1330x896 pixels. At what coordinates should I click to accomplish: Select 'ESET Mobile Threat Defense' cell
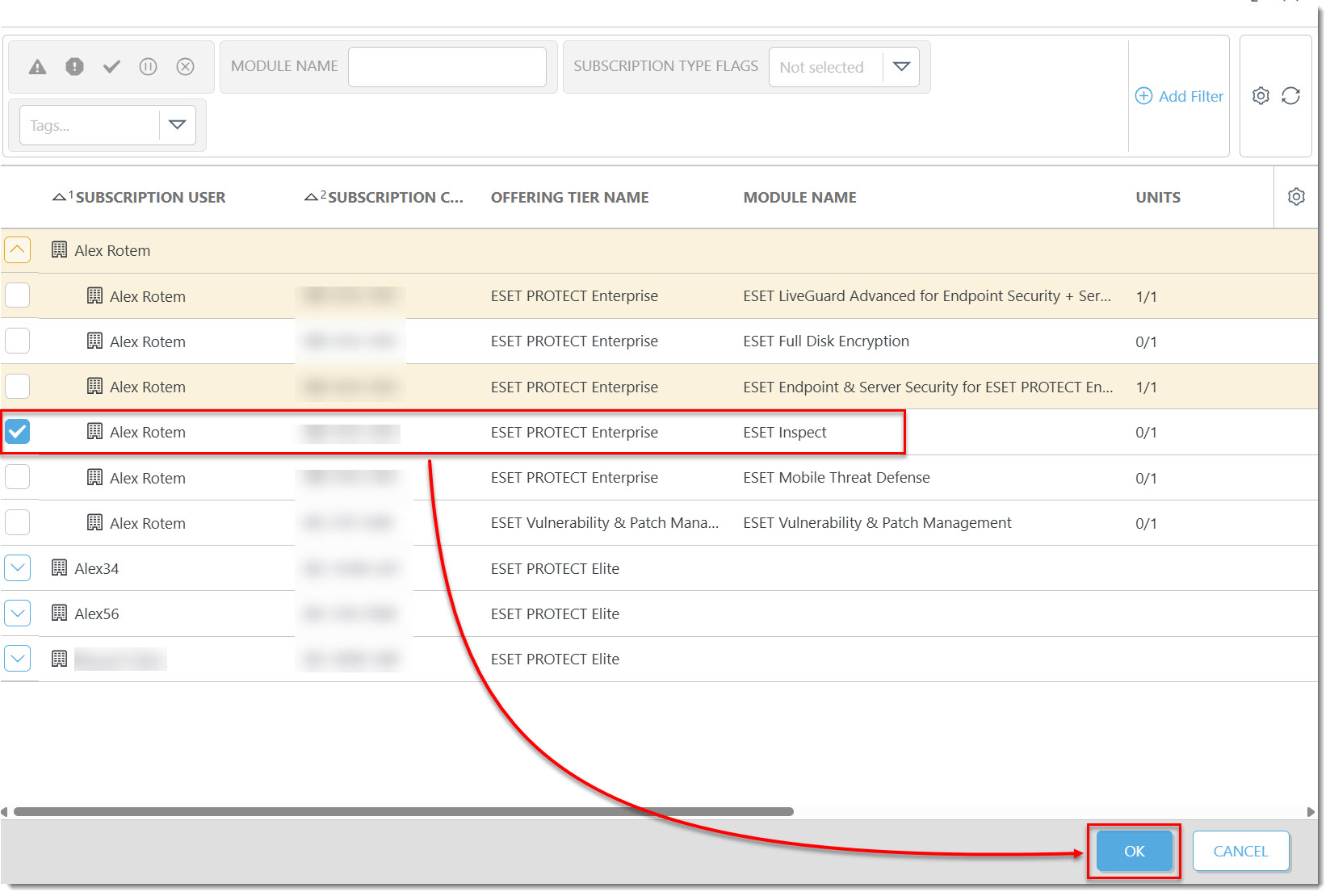[x=837, y=477]
